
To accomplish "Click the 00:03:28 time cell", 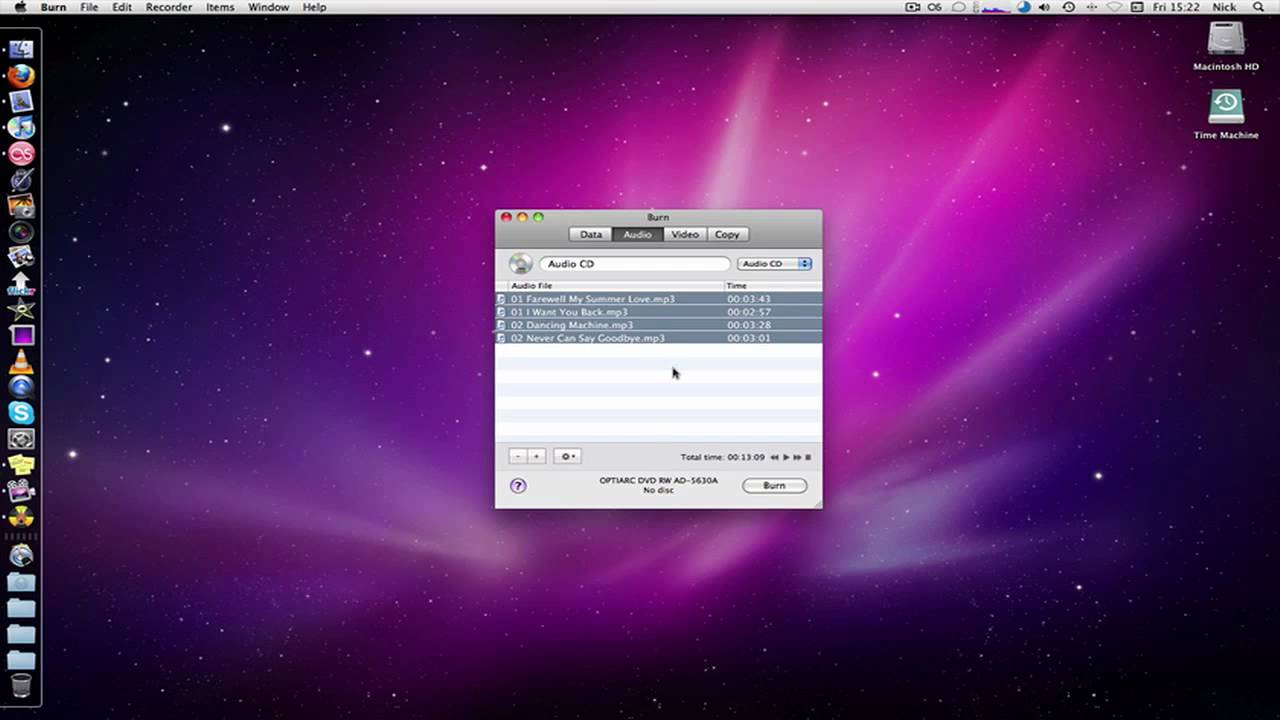I will pyautogui.click(x=748, y=325).
